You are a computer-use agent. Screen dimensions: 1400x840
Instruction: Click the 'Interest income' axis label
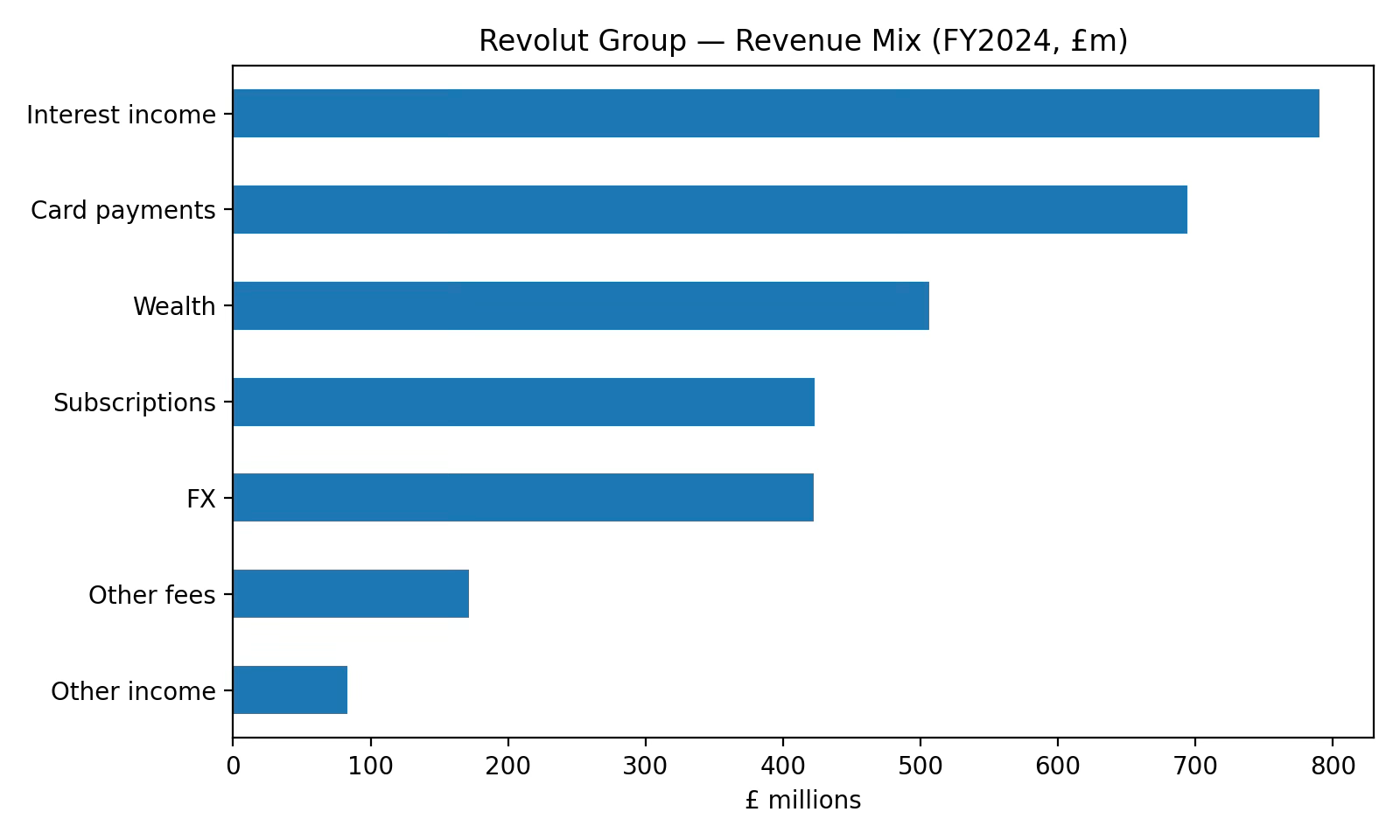(121, 115)
